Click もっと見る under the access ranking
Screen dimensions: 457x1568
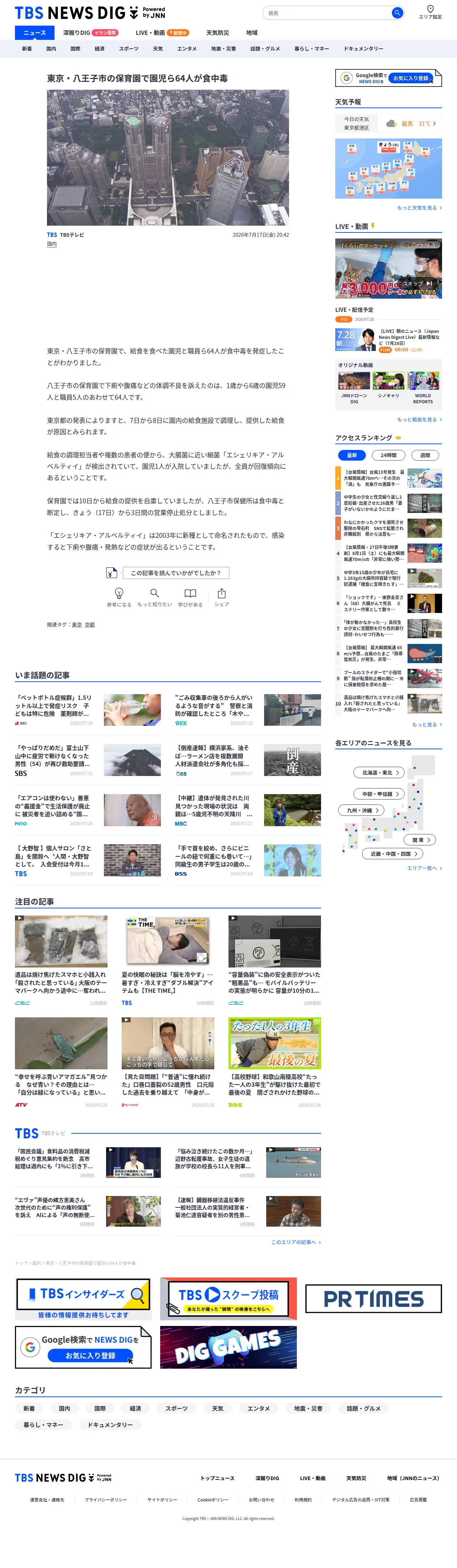pos(427,724)
